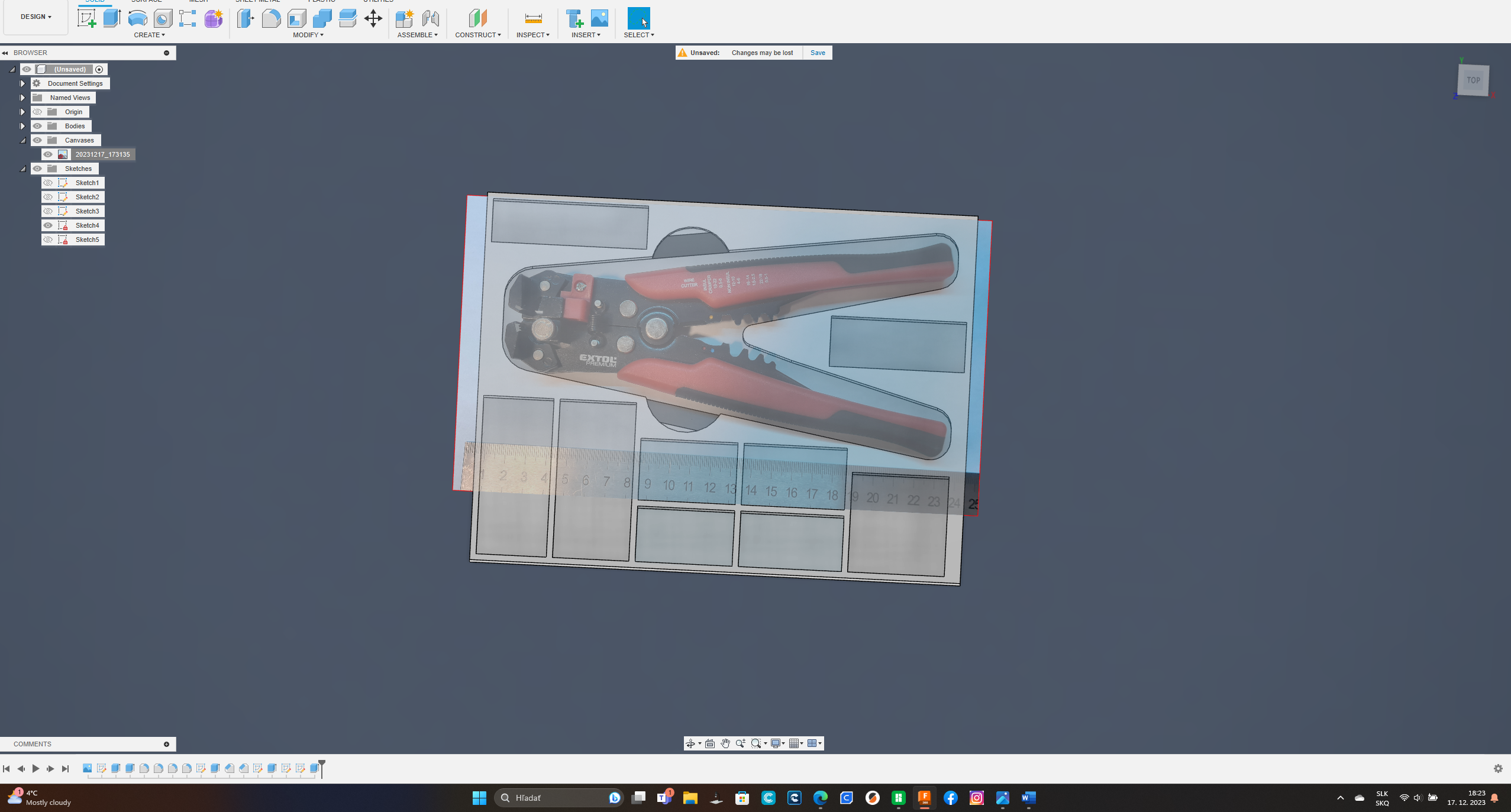Choose the Pan hand tool

coord(725,743)
